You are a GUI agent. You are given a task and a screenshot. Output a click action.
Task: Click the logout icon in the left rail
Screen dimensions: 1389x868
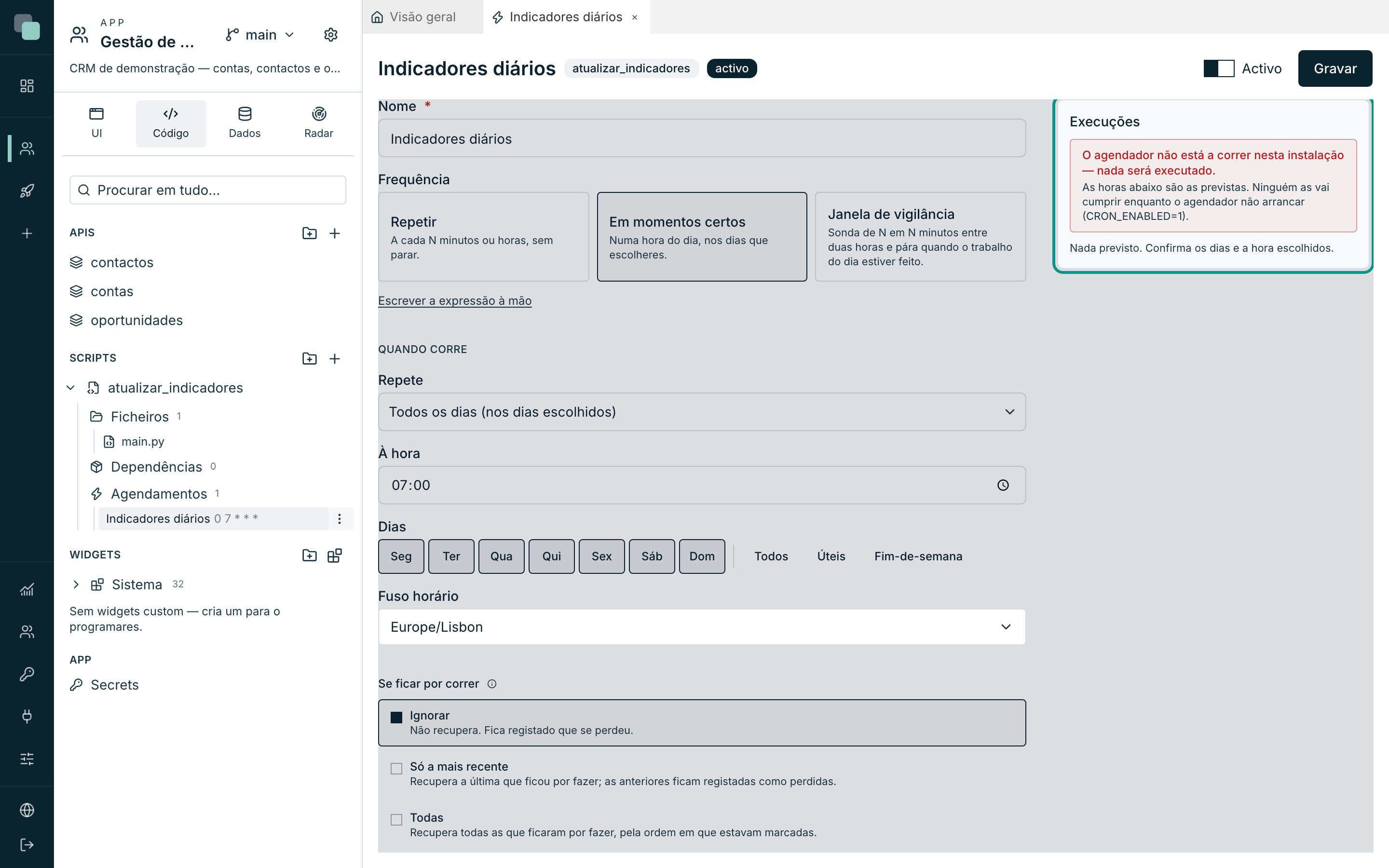(27, 844)
